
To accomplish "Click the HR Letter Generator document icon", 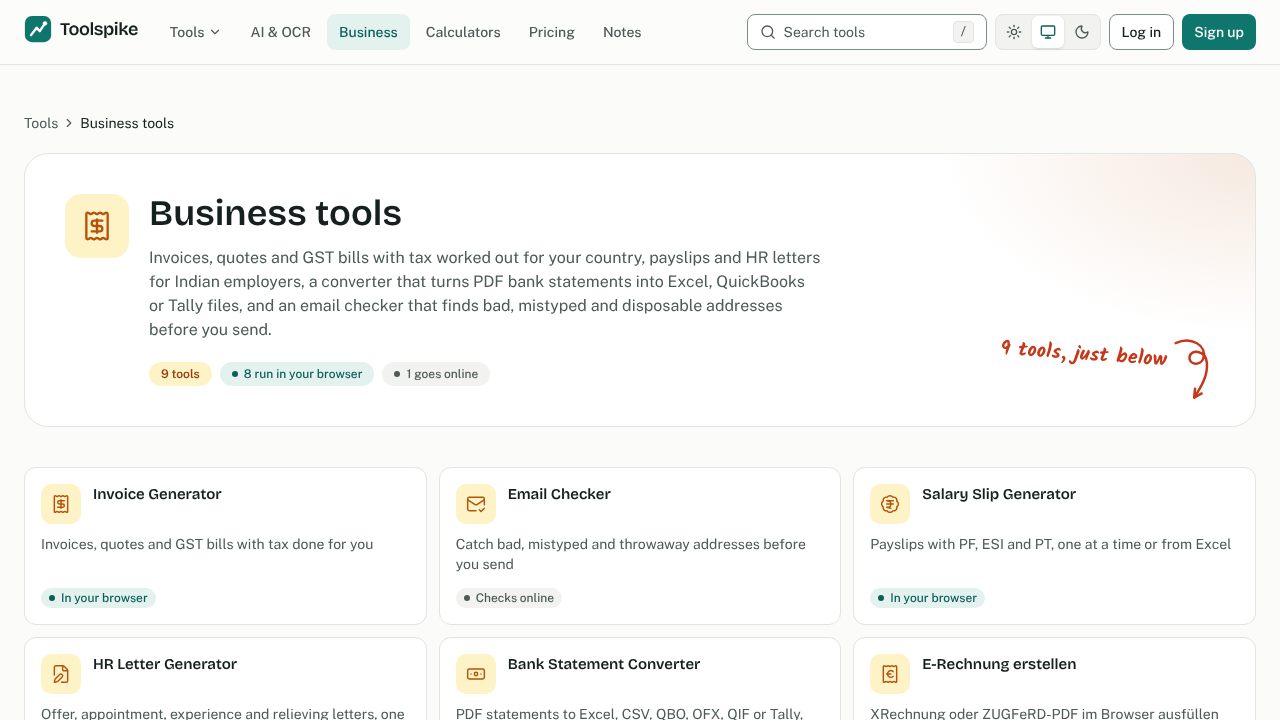I will click(61, 674).
